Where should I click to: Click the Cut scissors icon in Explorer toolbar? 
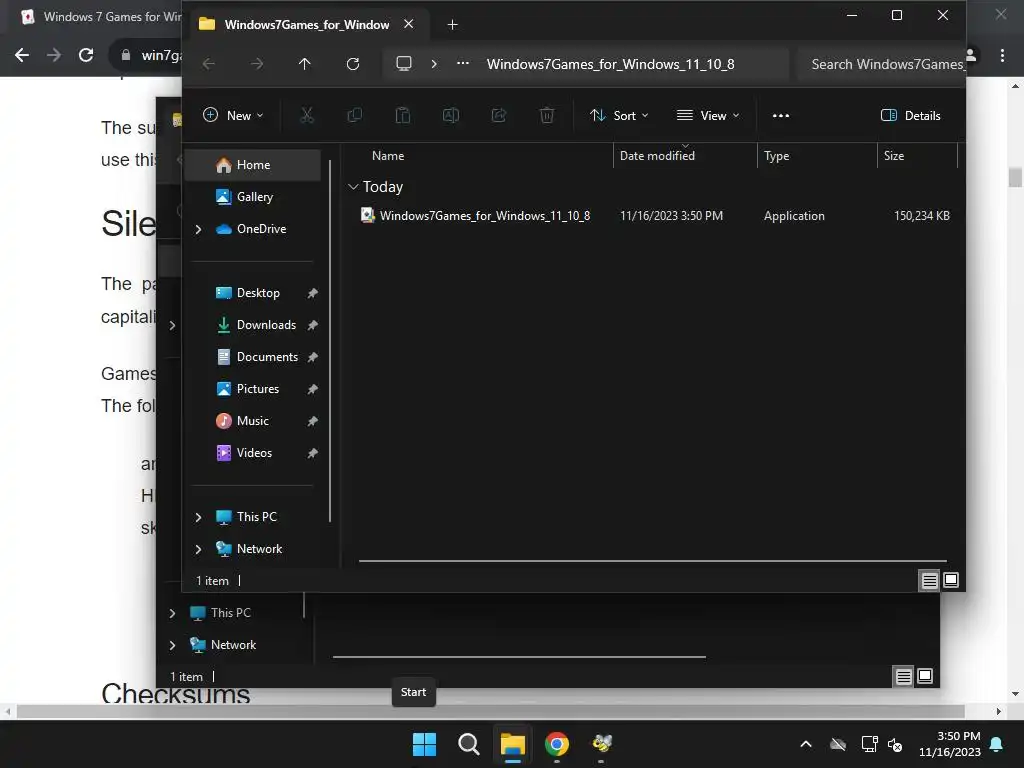(x=306, y=116)
